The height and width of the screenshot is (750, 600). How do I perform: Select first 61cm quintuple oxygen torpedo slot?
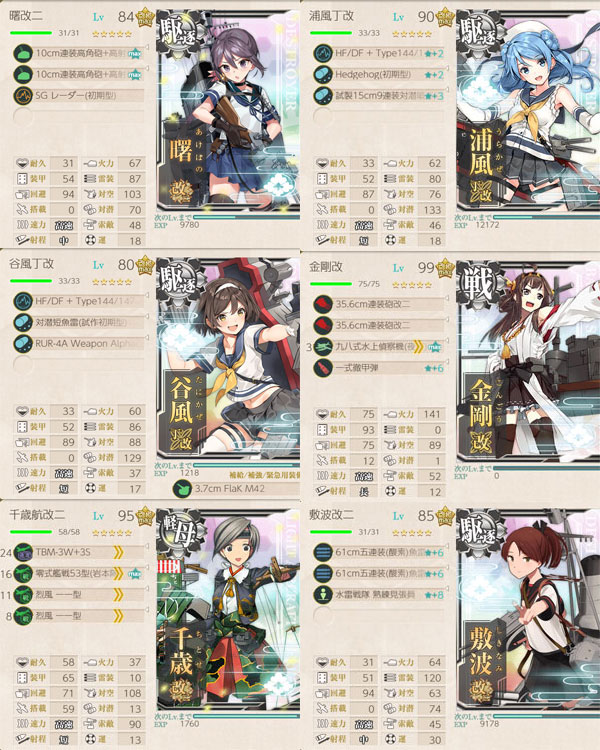click(x=379, y=552)
